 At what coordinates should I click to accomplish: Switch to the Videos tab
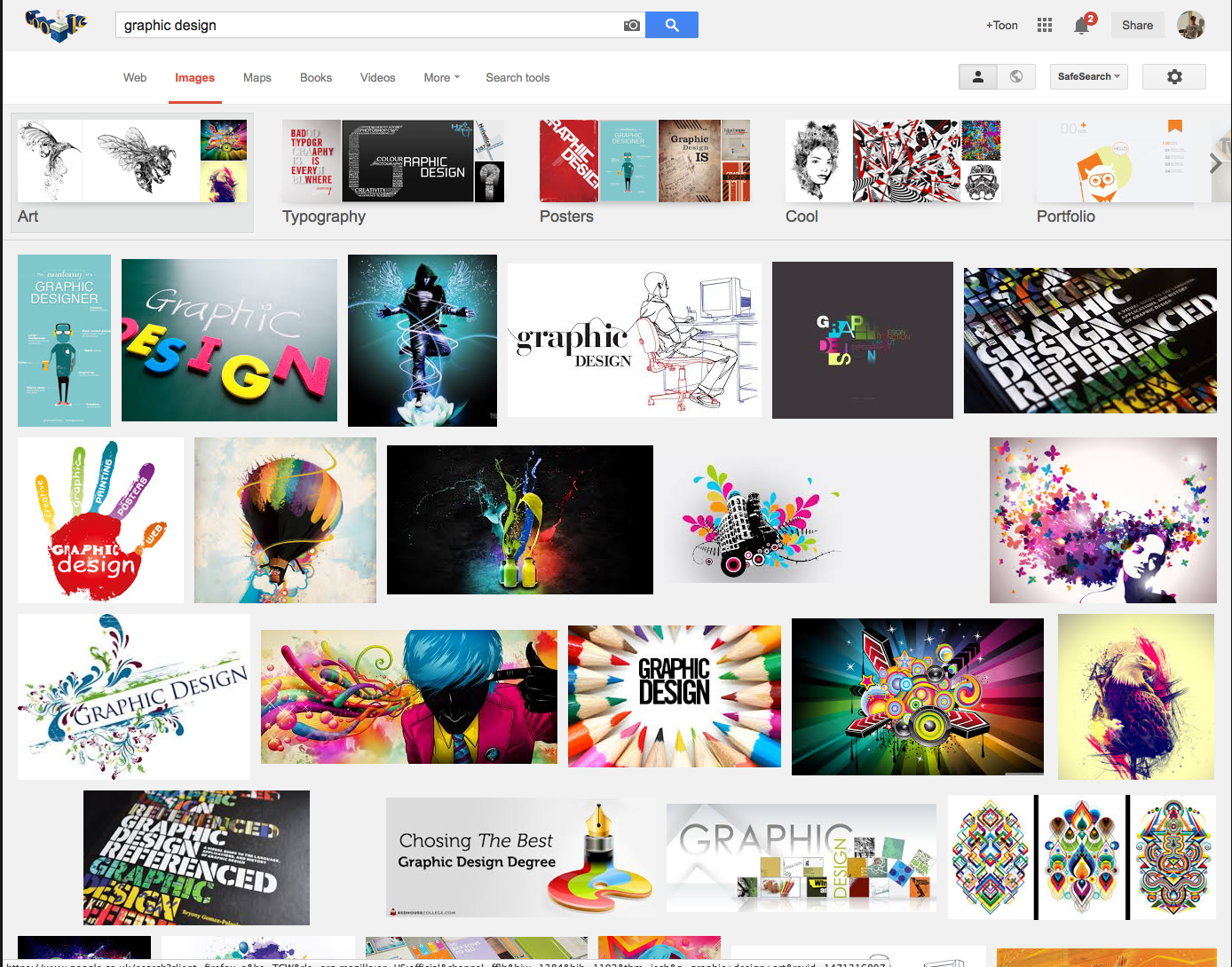377,77
